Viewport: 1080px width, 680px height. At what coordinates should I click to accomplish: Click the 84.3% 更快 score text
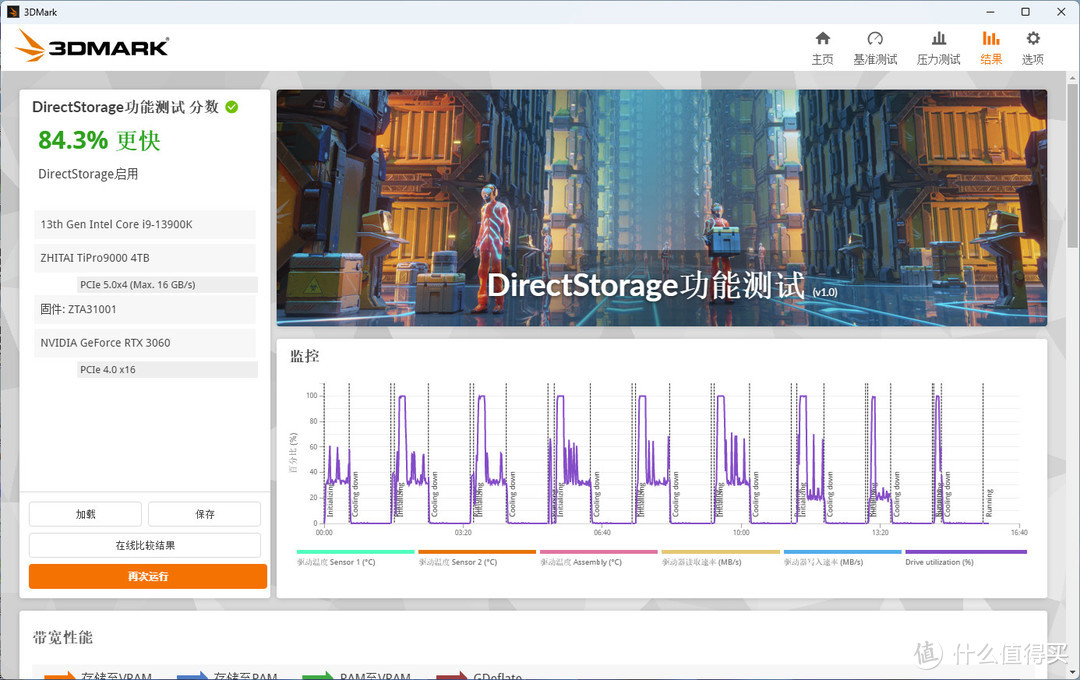(x=99, y=141)
